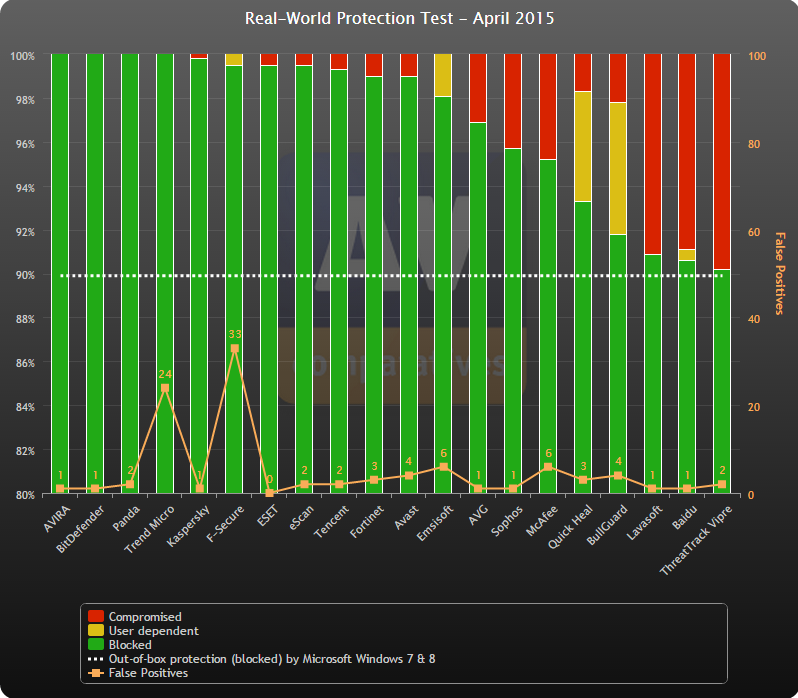Screen dimensions: 798x698
Task: Click the red Compromised legend swatch
Action: click(x=96, y=616)
